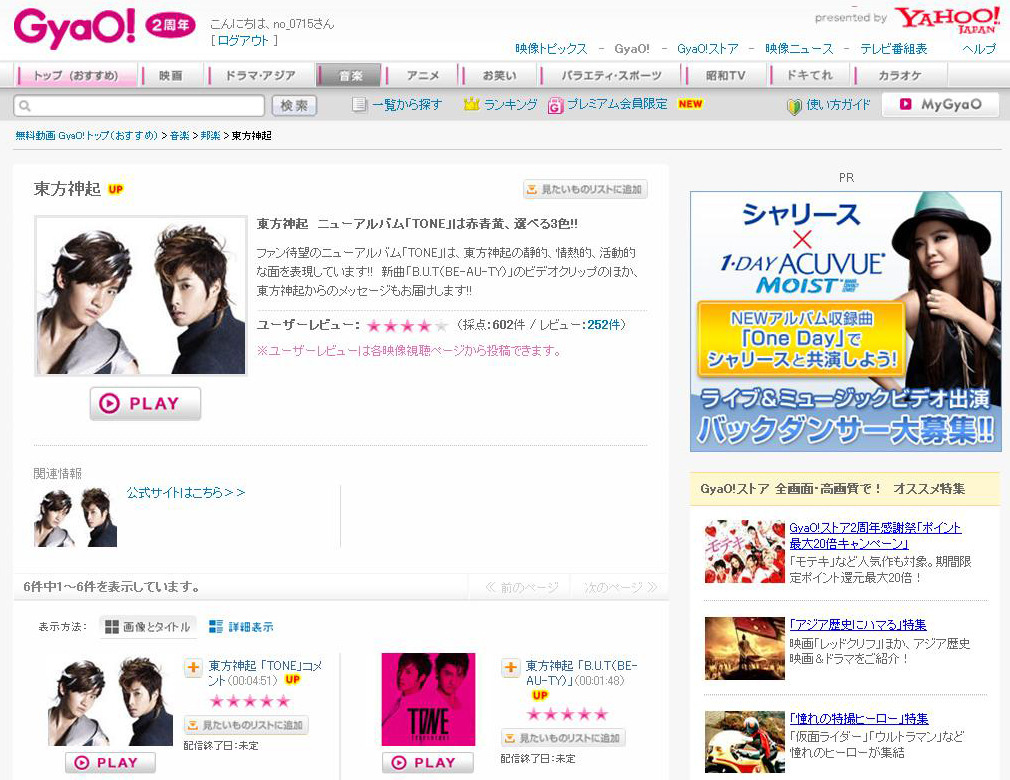Click the 「TONE」コメント video thumbnail
Viewport: 1010px width, 780px height.
[110, 701]
